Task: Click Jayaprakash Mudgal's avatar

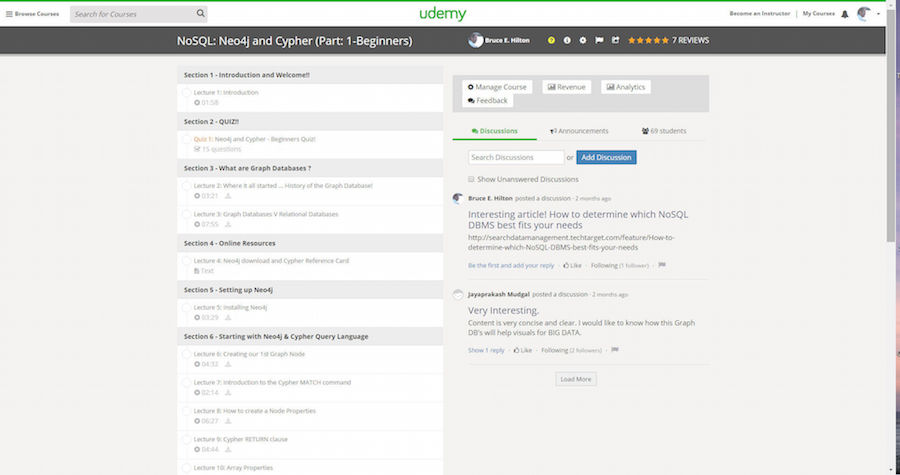Action: coord(458,295)
